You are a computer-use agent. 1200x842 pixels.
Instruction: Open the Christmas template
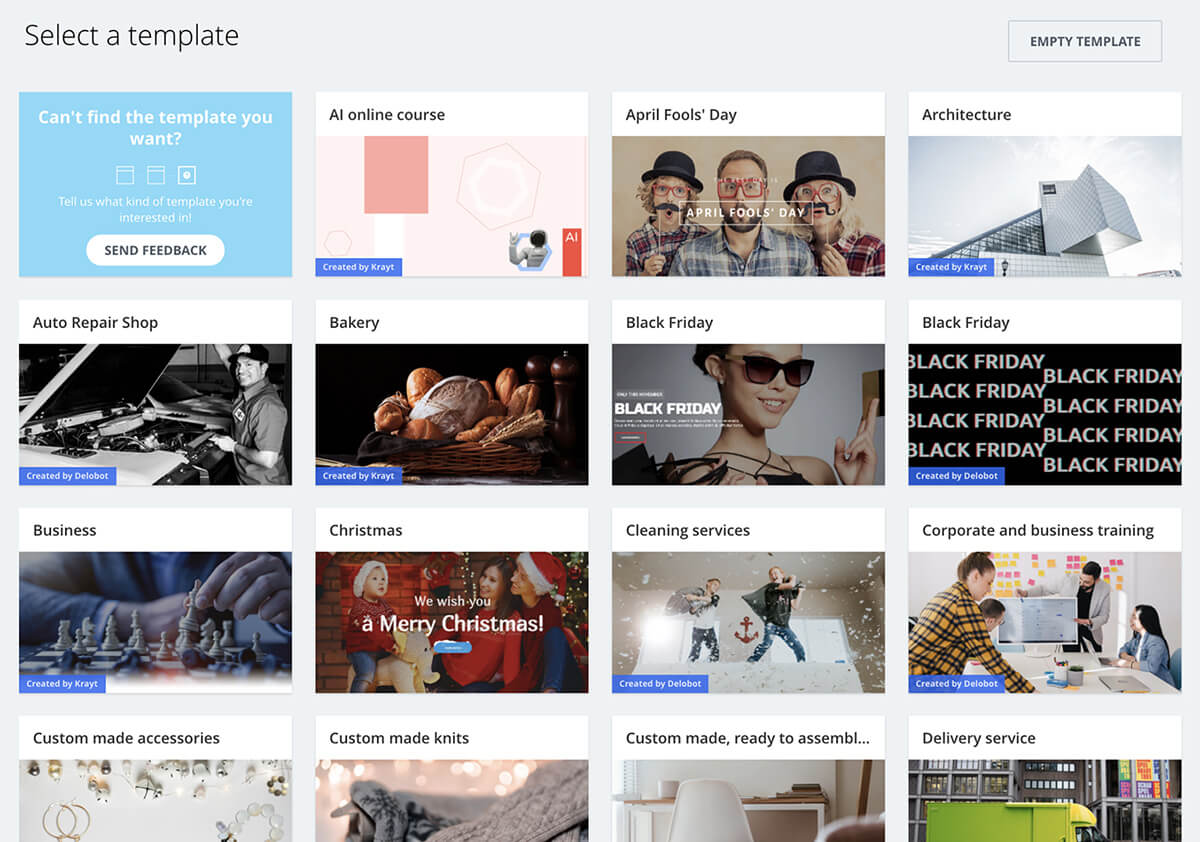pyautogui.click(x=451, y=621)
